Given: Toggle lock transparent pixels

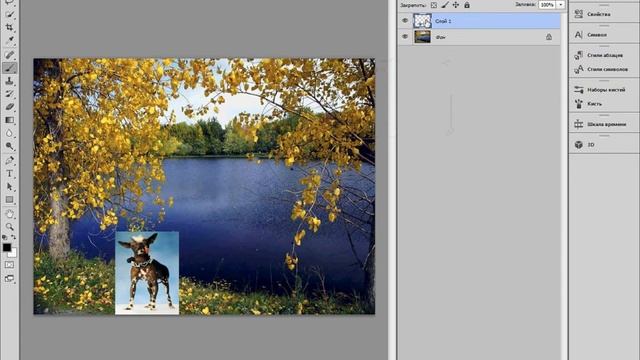Looking at the screenshot, I should (434, 5).
